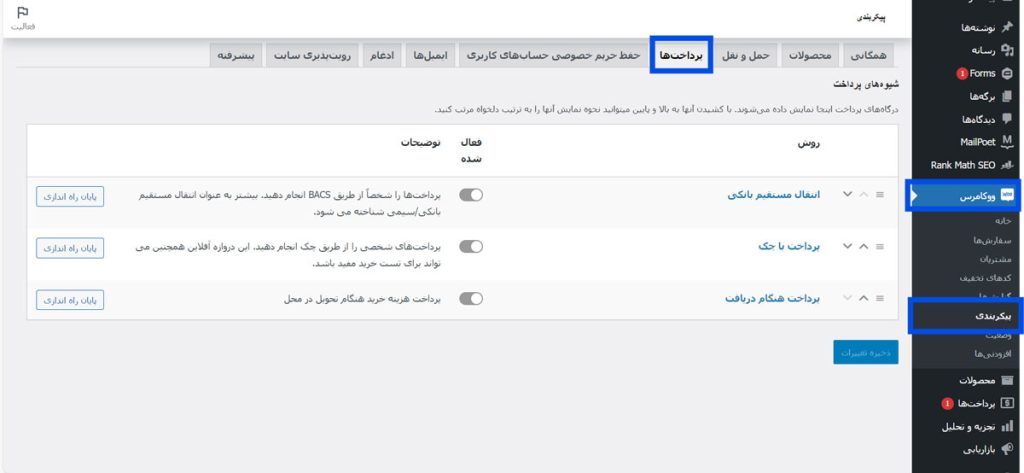
Task: Click پایان راه اندازی for پرداخت هنگام دریافت
Action: pyautogui.click(x=70, y=300)
